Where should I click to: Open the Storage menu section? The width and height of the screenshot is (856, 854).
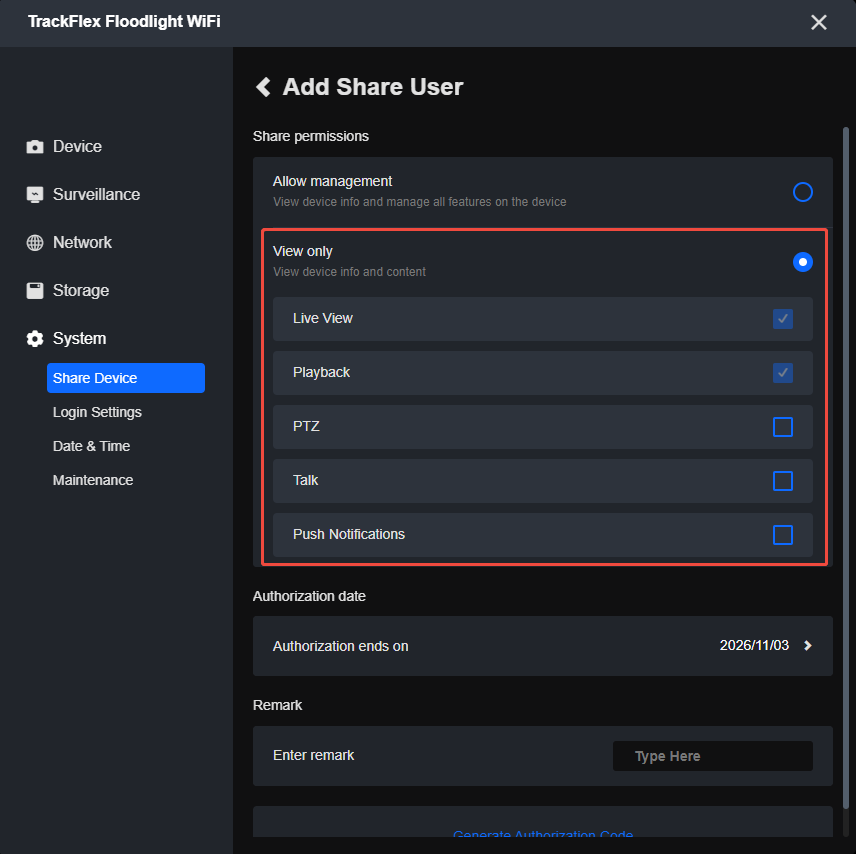pos(81,291)
